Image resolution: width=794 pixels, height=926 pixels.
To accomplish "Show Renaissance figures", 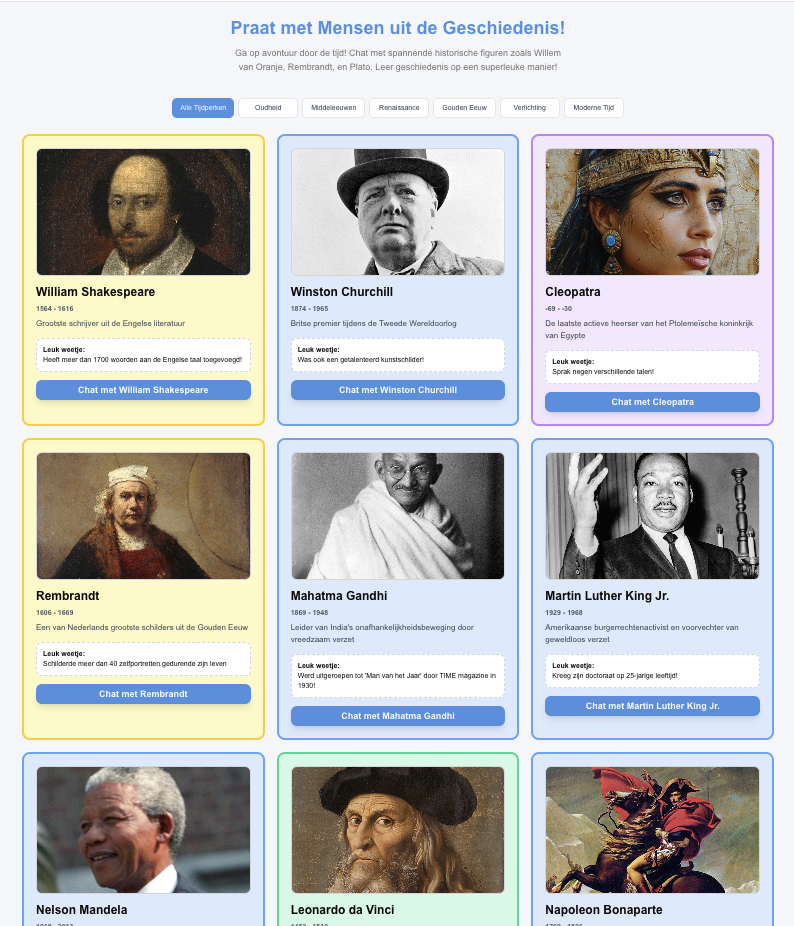I will [399, 108].
